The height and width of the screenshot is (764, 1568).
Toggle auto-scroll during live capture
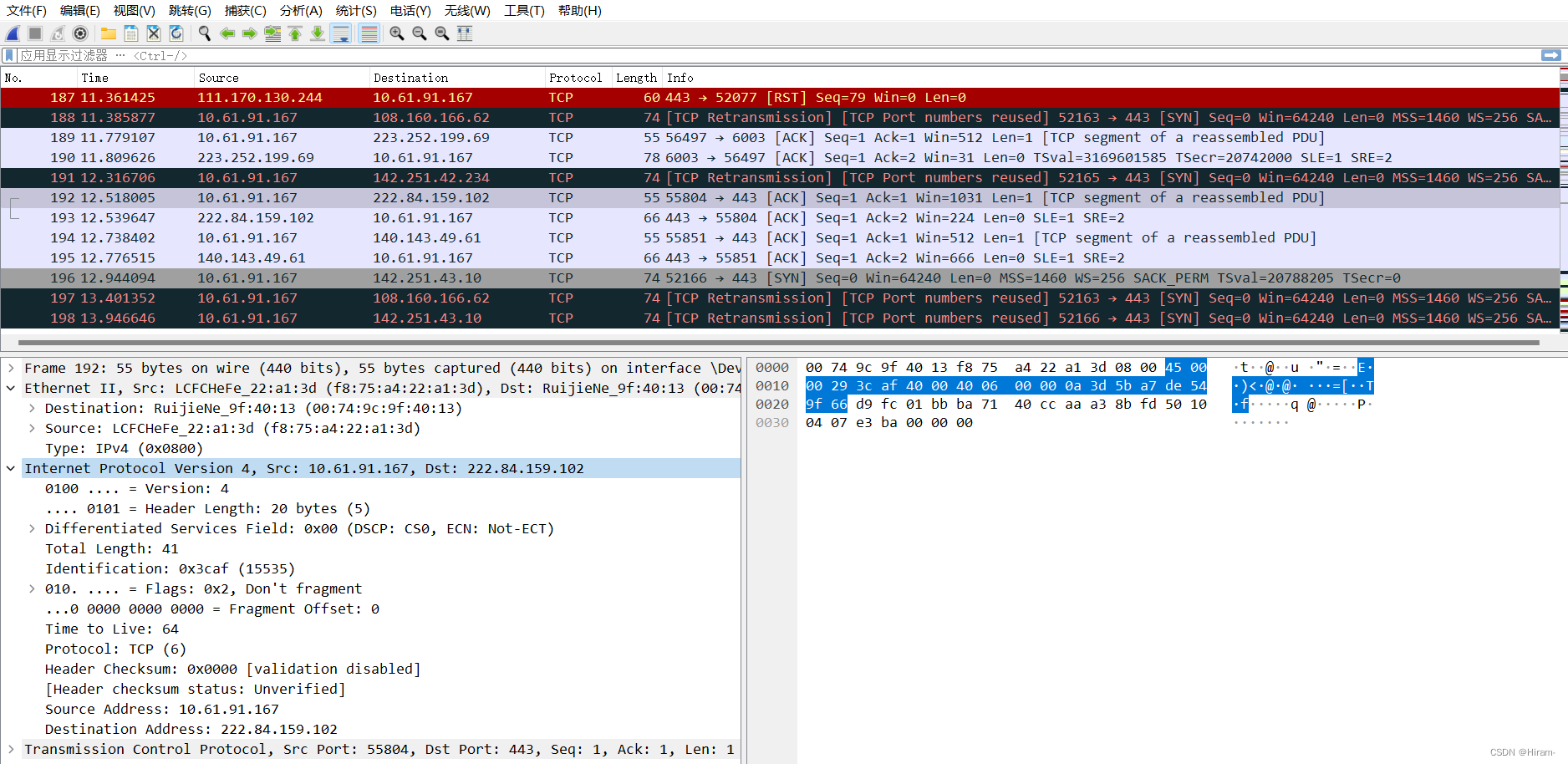[340, 33]
